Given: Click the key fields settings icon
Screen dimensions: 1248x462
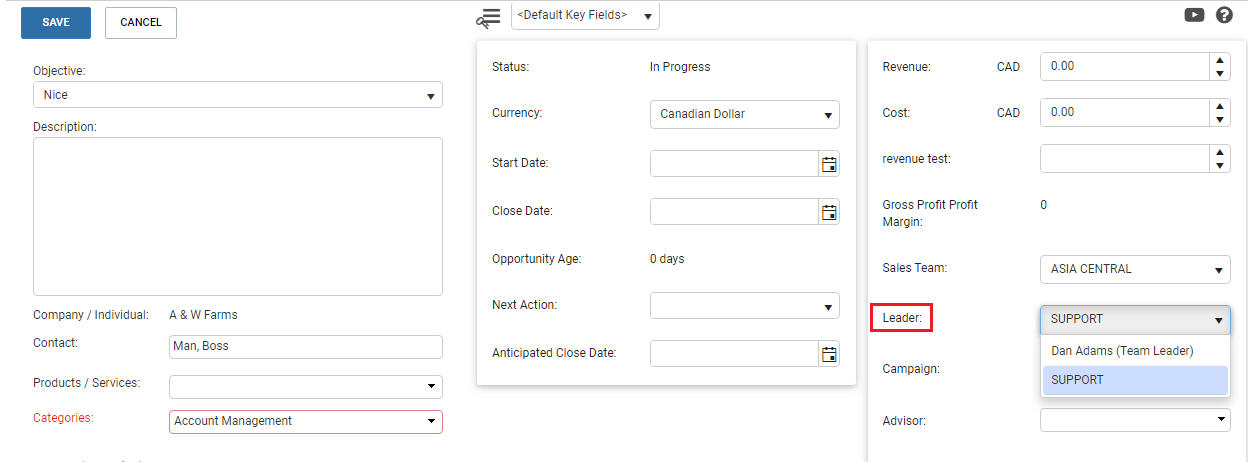Looking at the screenshot, I should click(x=488, y=18).
